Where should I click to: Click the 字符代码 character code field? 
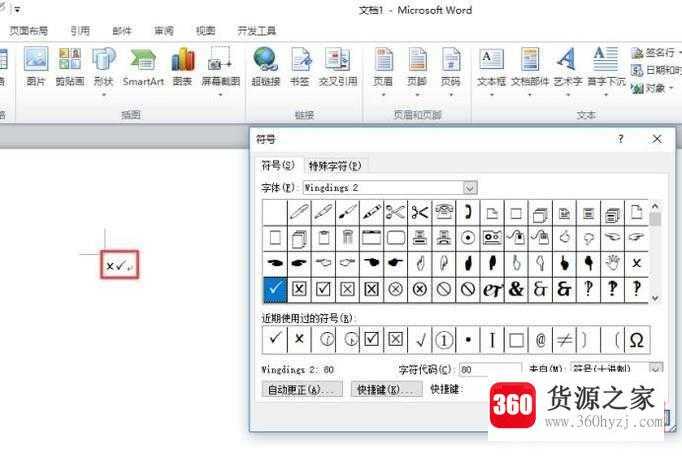click(x=490, y=369)
